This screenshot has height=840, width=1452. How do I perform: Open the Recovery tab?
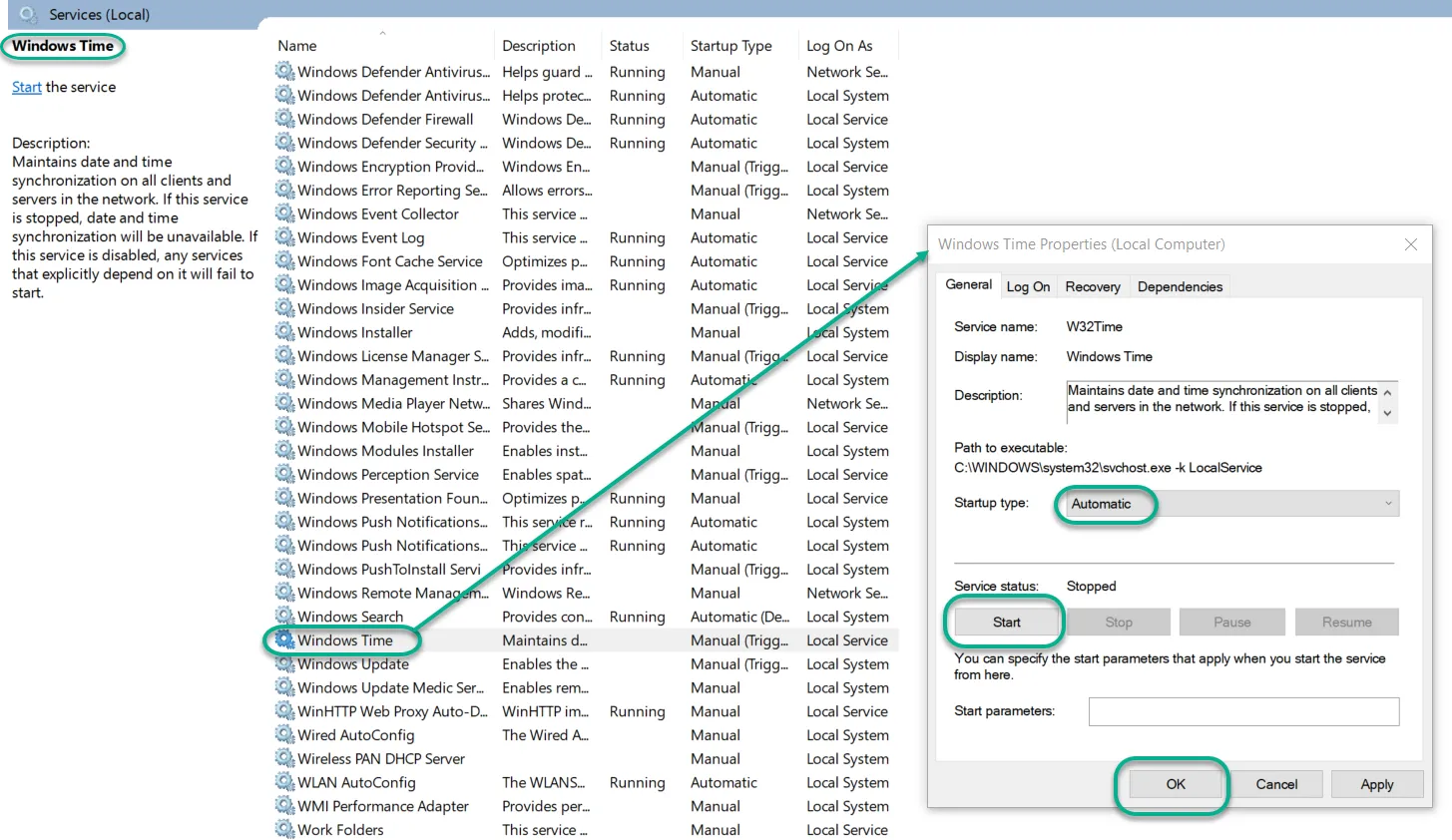(1093, 286)
